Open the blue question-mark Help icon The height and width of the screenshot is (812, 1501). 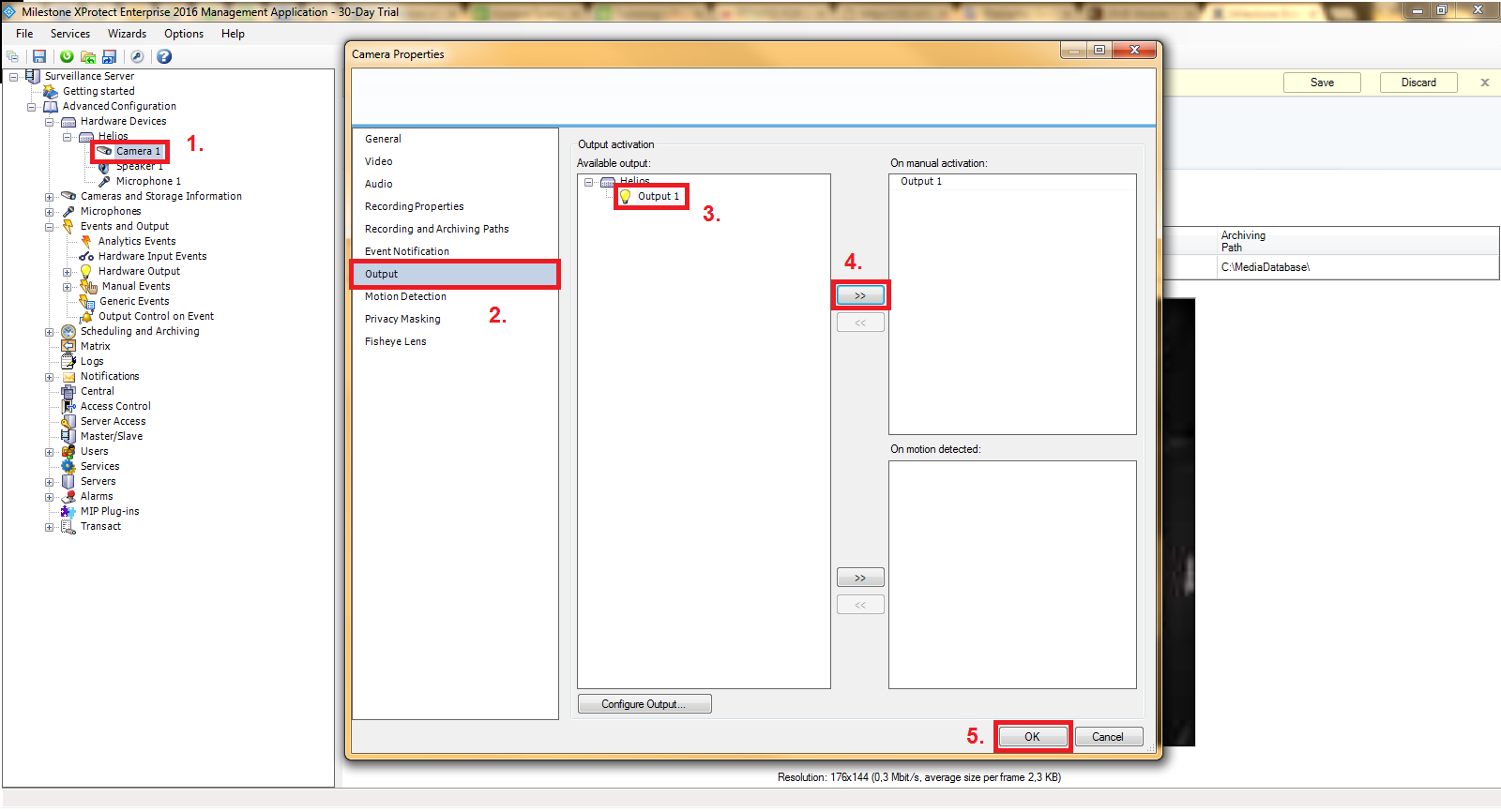pyautogui.click(x=164, y=57)
